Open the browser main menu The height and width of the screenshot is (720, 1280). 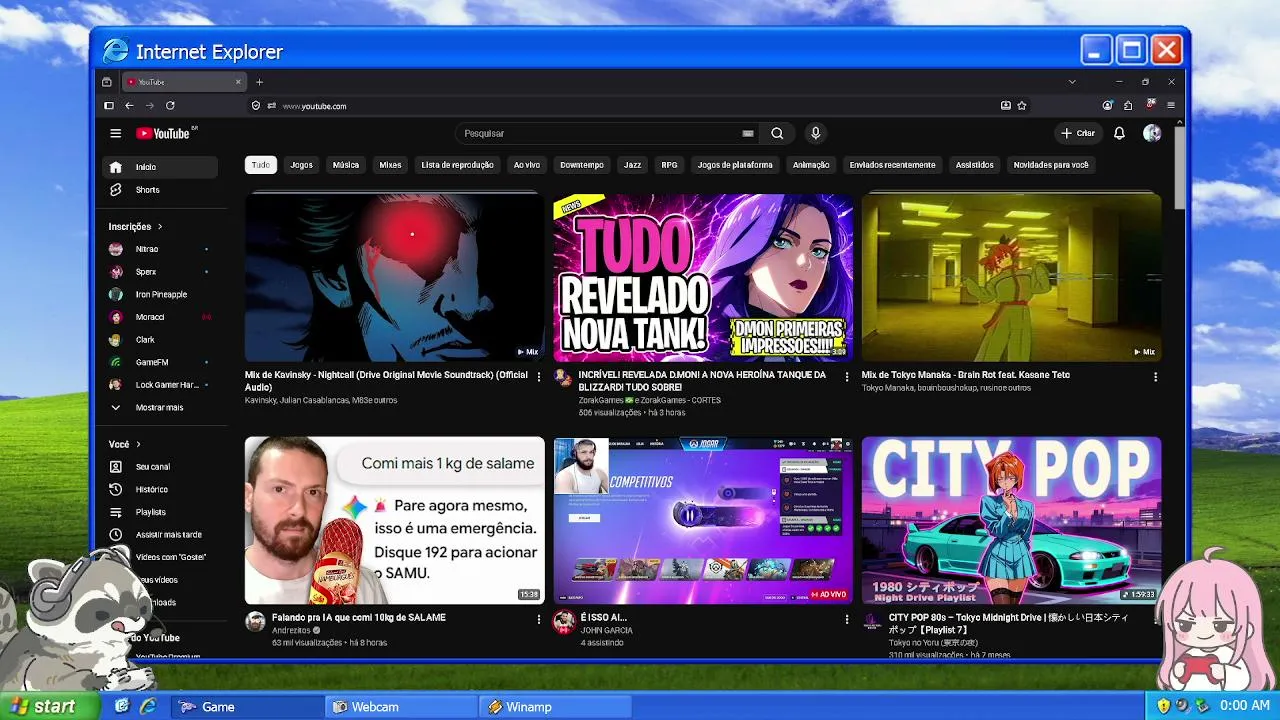(1171, 105)
